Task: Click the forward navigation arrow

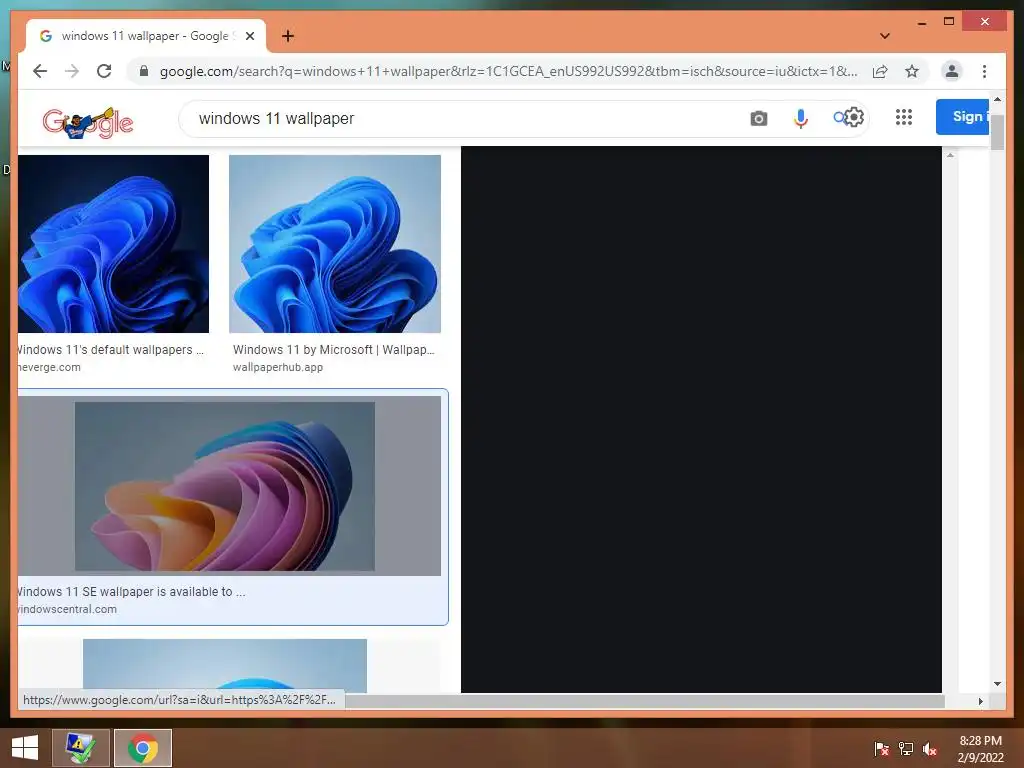Action: pyautogui.click(x=72, y=71)
